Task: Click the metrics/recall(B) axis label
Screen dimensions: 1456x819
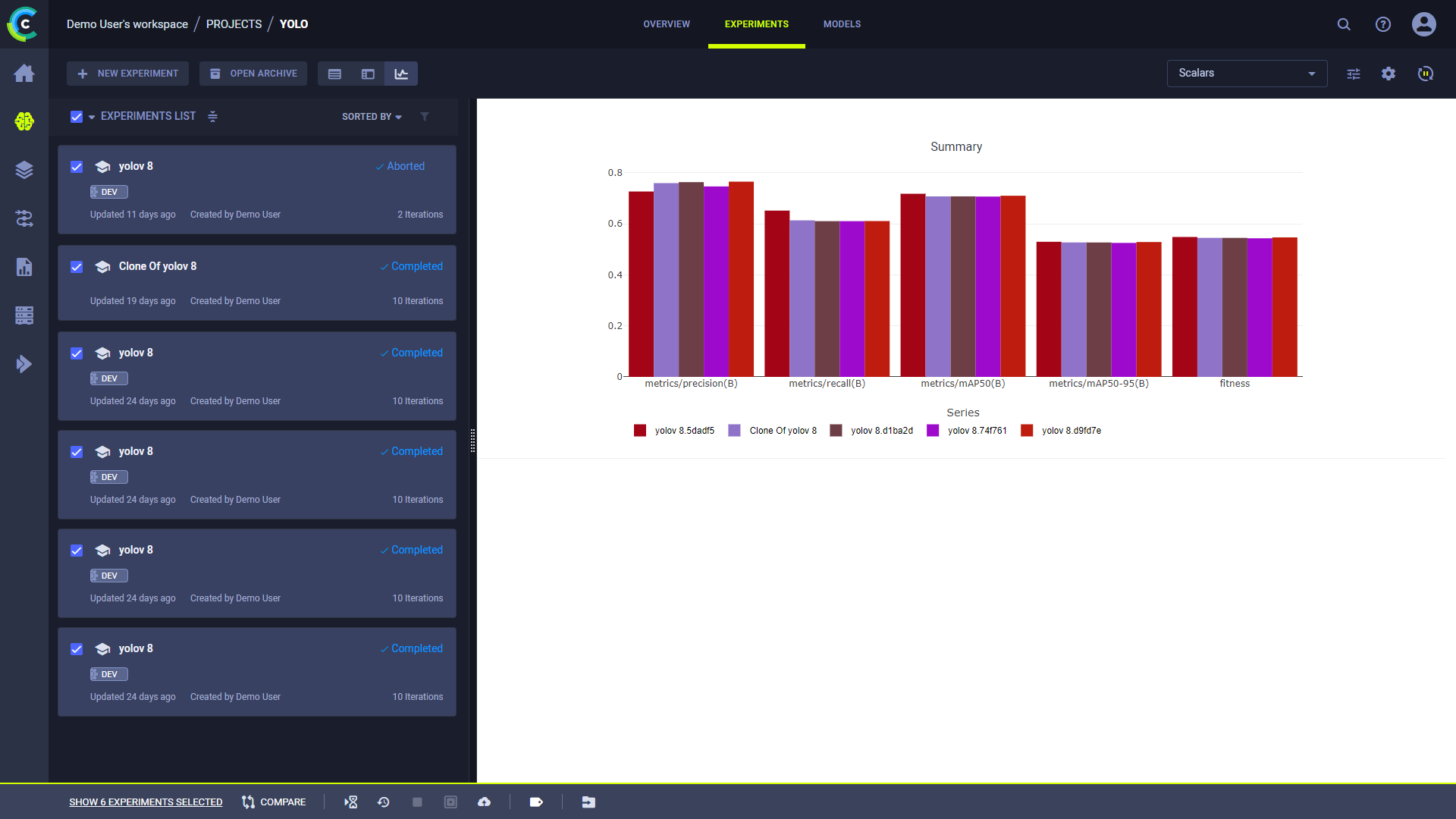Action: [827, 384]
